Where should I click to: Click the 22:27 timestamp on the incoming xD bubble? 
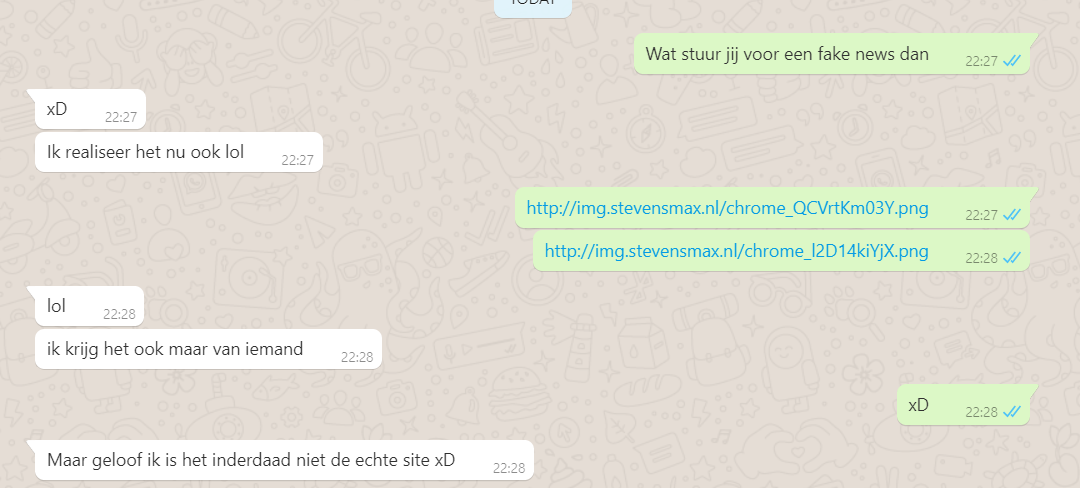(x=121, y=117)
